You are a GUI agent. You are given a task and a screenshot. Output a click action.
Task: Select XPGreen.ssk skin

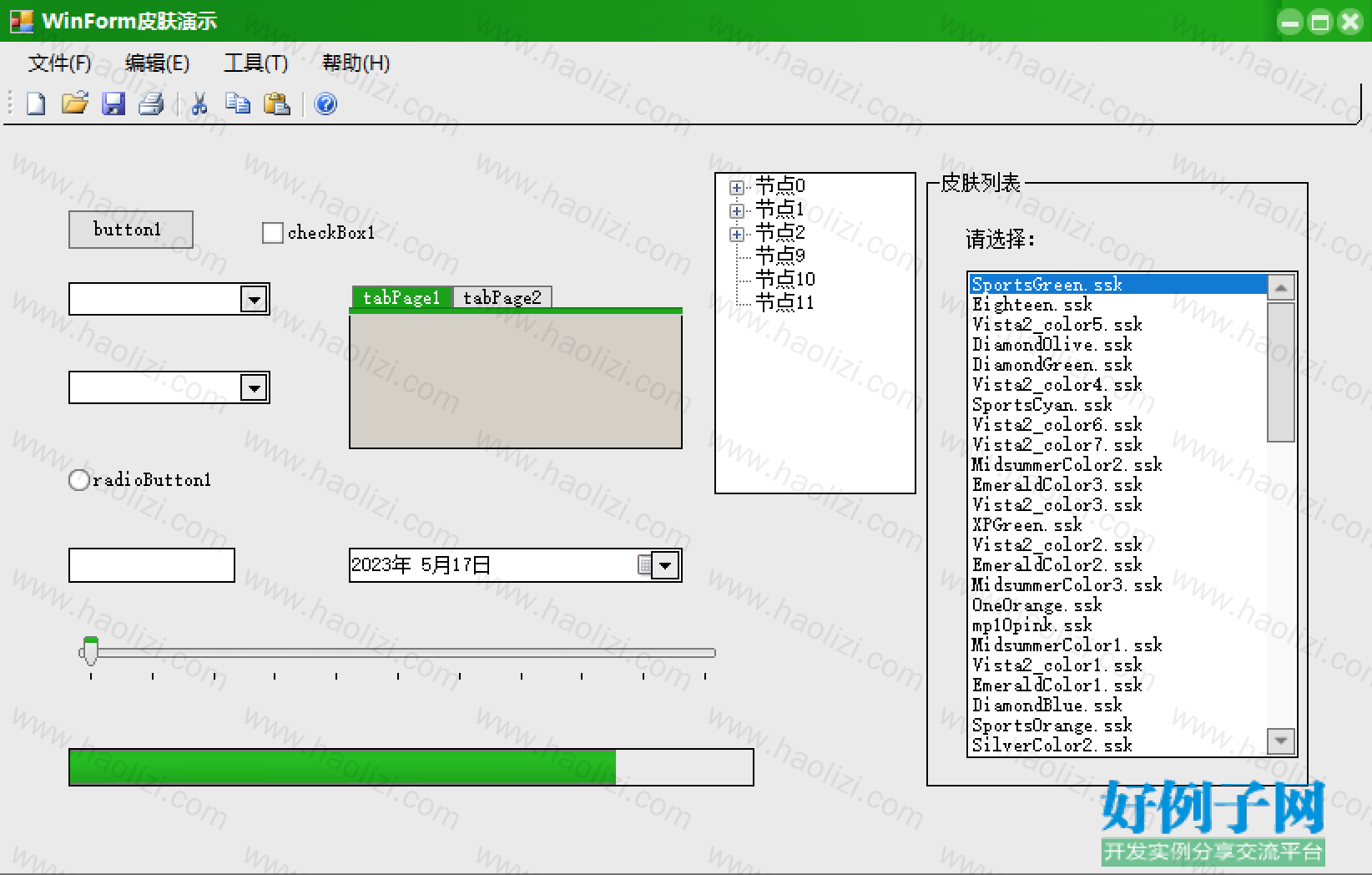coord(1118,525)
